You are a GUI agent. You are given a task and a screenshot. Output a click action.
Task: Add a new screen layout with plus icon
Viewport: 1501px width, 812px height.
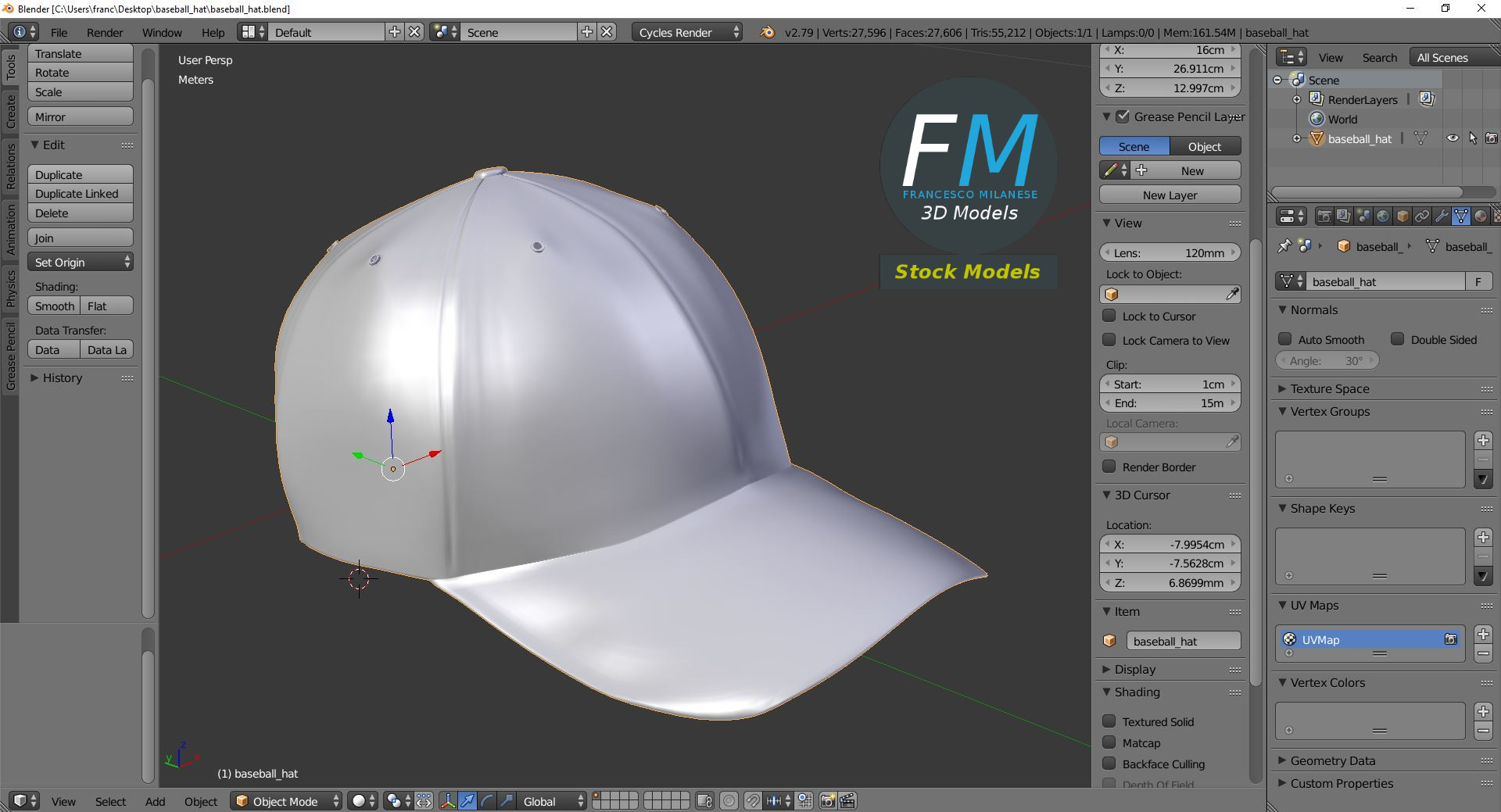tap(395, 32)
